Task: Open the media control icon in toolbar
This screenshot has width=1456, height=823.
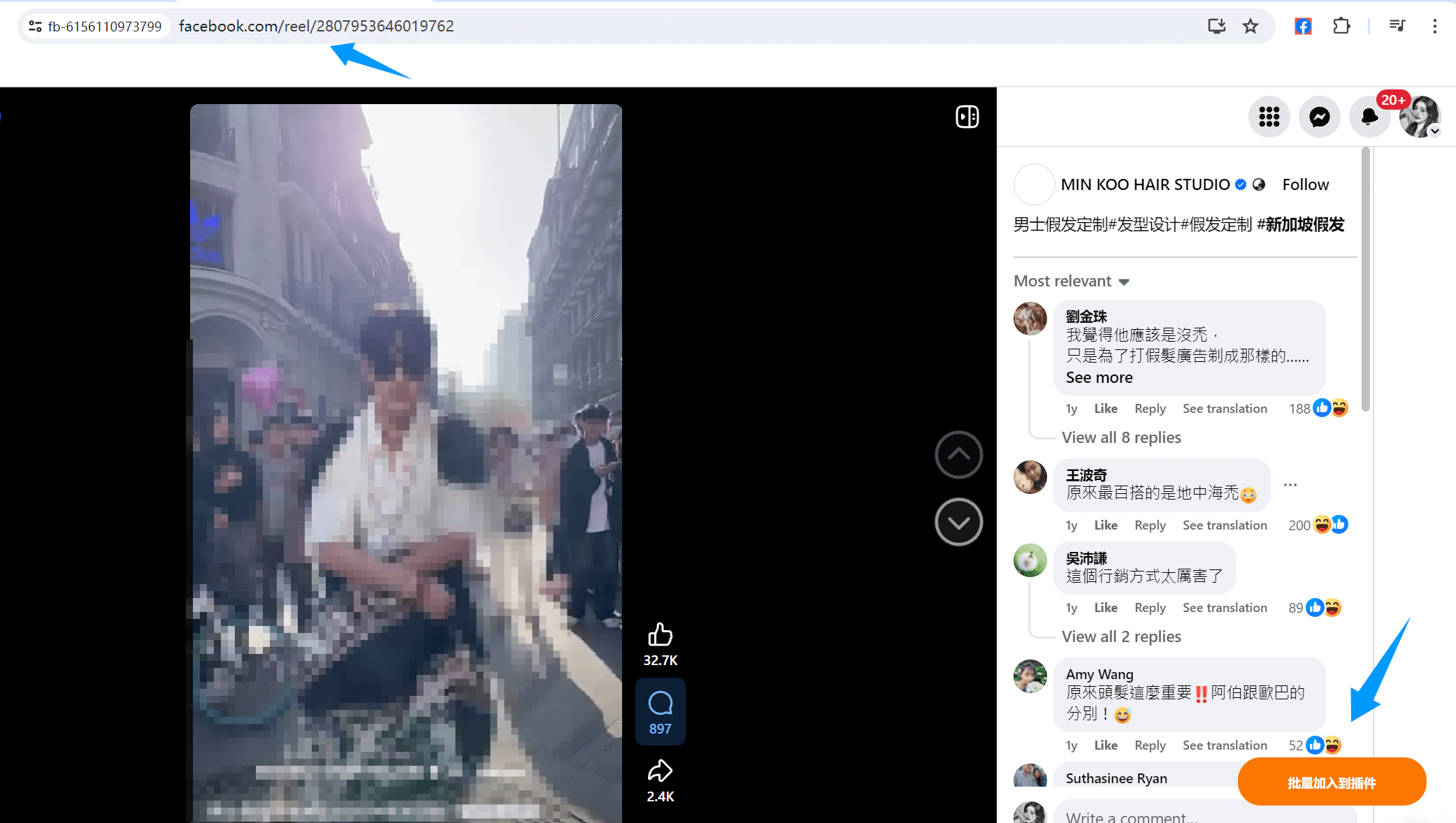Action: point(1397,27)
